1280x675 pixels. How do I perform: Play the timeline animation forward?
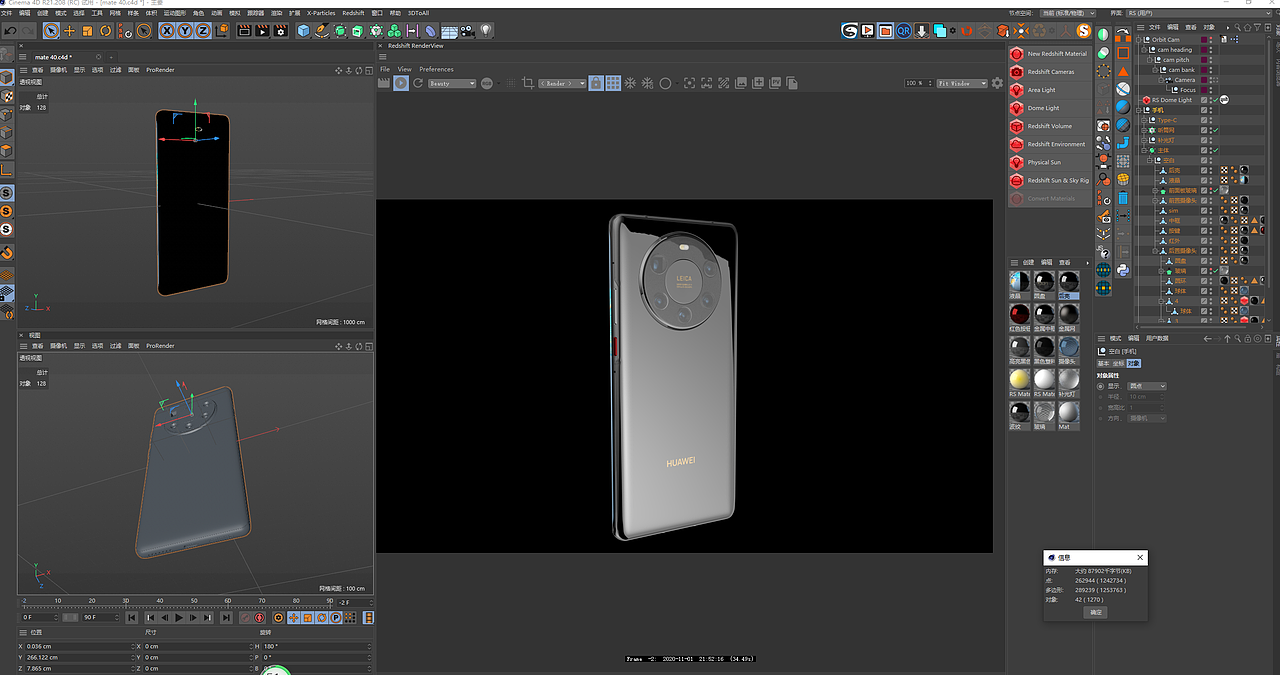(179, 618)
